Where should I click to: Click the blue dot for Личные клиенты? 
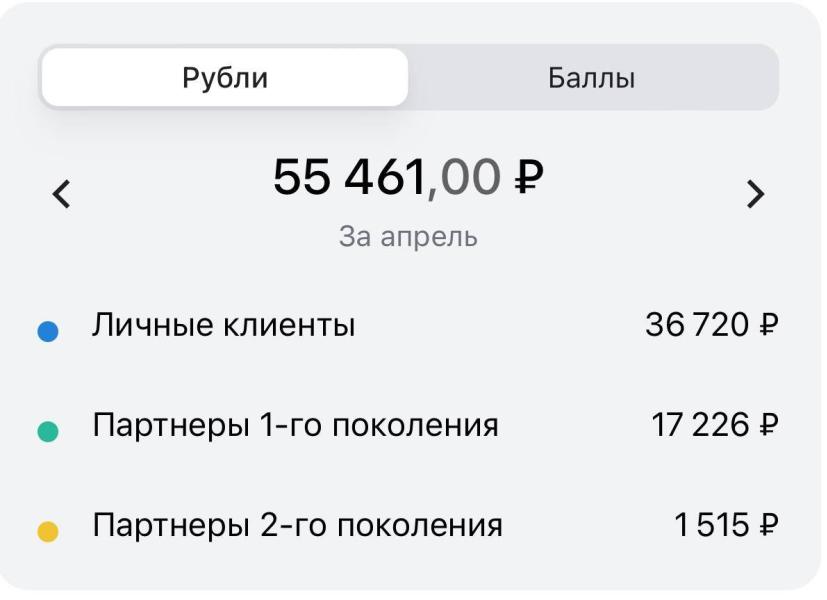(x=47, y=331)
